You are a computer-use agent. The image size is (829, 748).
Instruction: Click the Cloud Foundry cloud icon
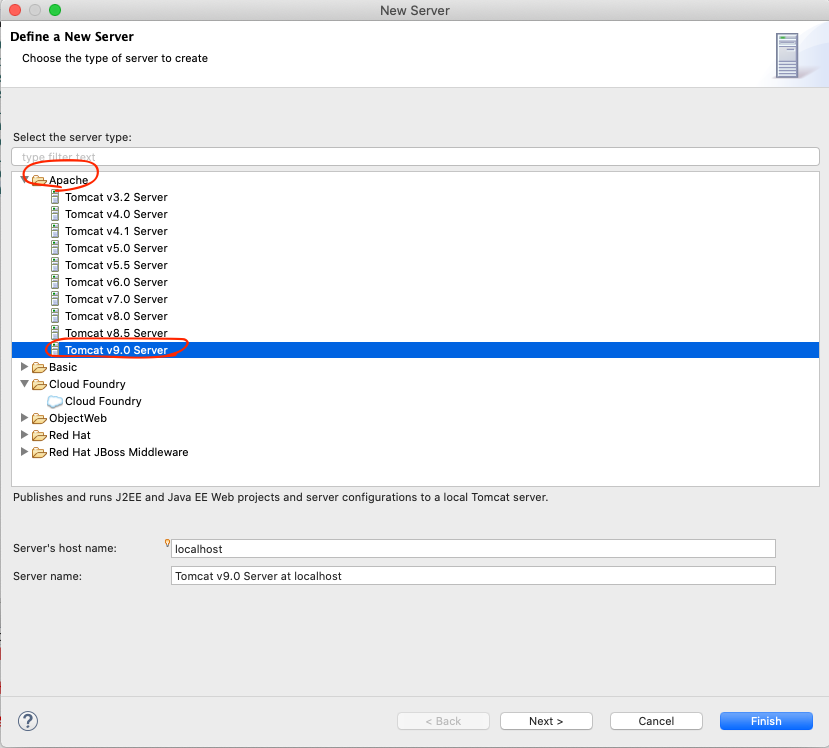[55, 402]
